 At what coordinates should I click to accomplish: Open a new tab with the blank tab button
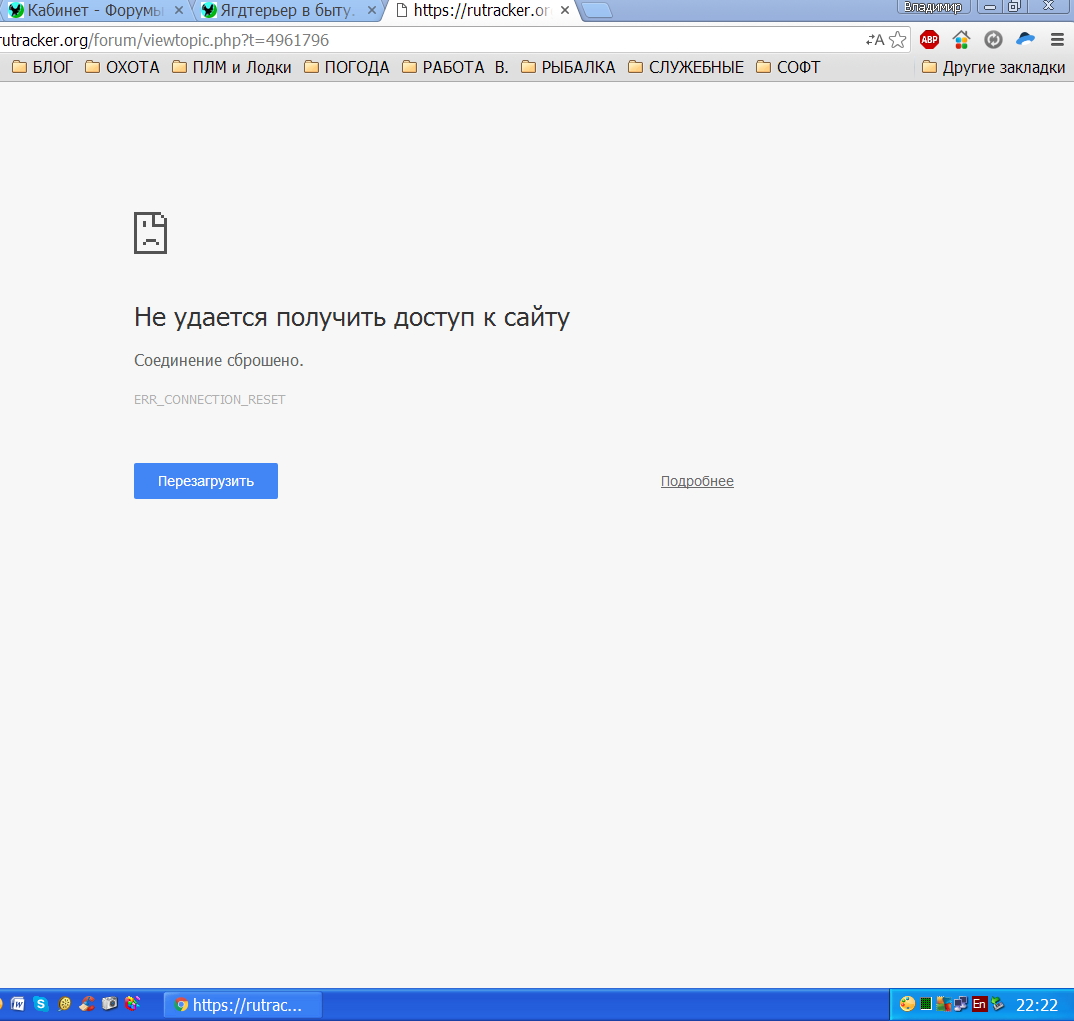[597, 11]
